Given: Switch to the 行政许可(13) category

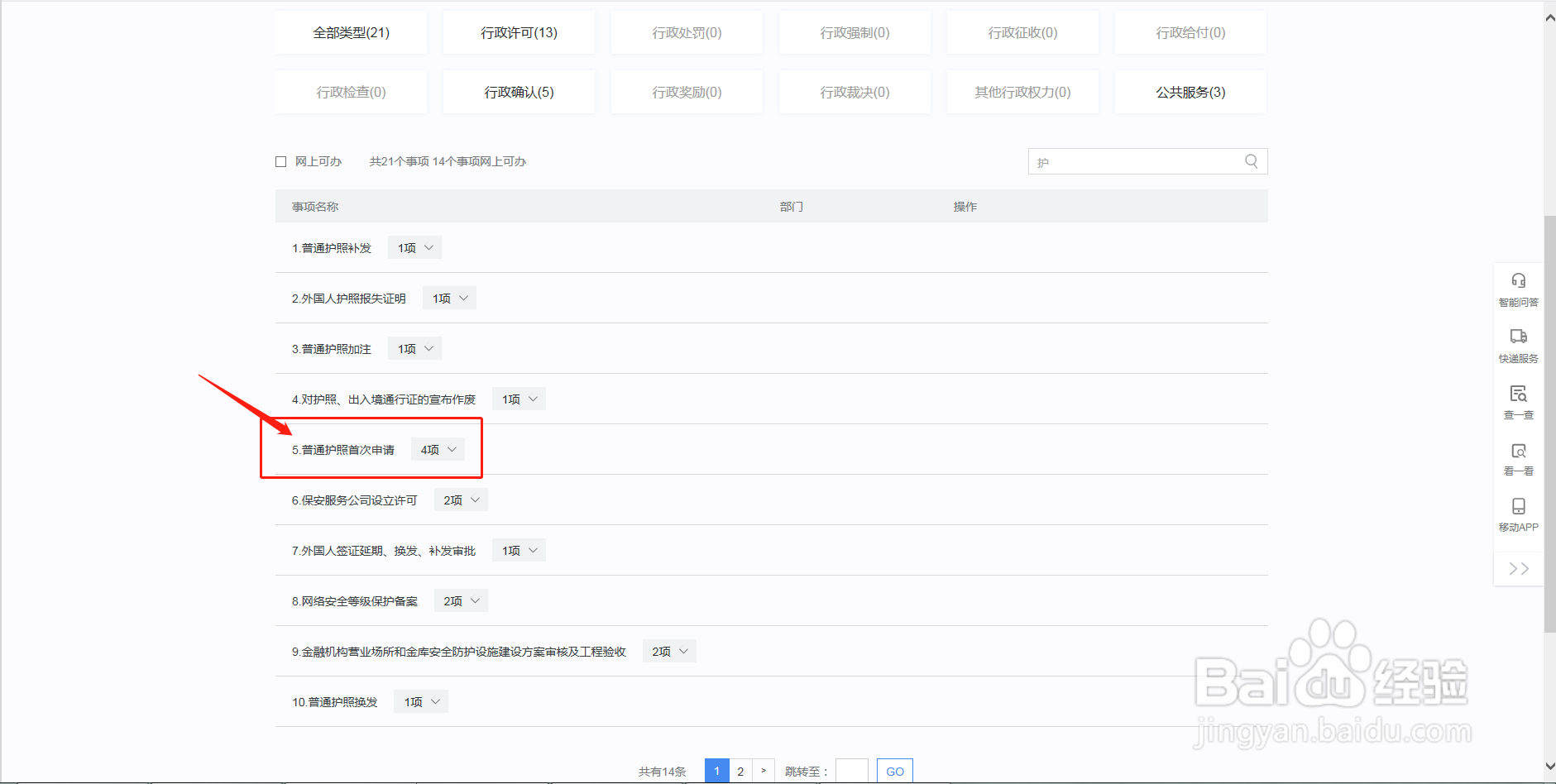Looking at the screenshot, I should click(519, 32).
